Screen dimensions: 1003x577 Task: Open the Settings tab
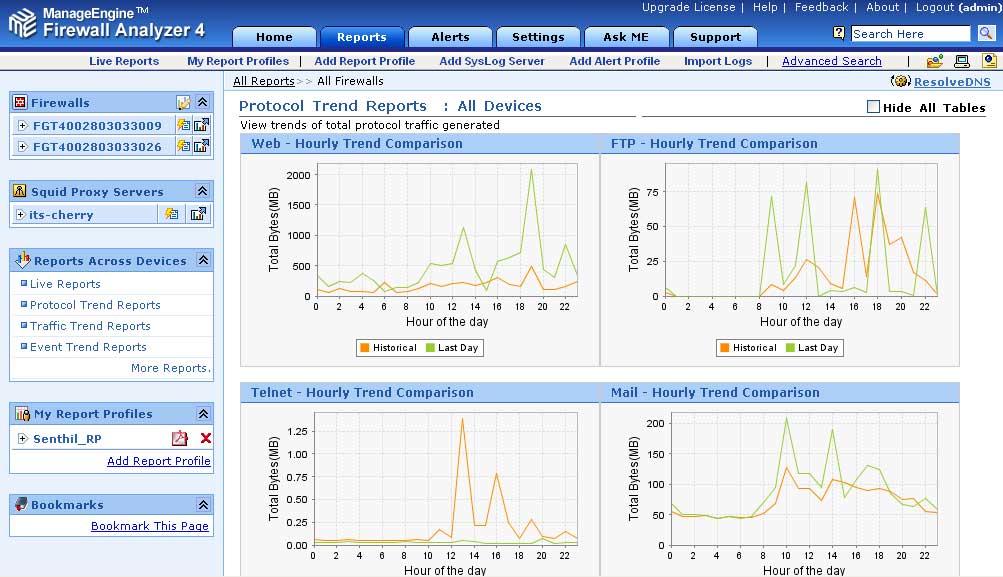[538, 37]
